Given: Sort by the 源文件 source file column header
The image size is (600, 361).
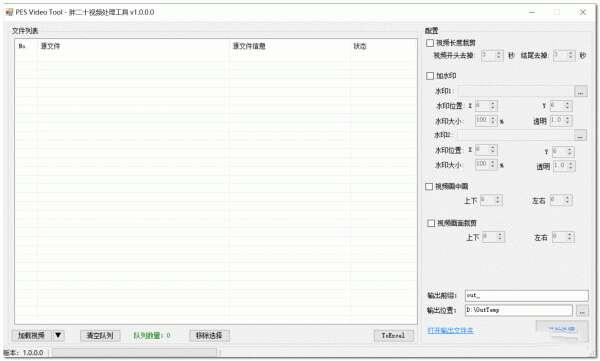Looking at the screenshot, I should [133, 46].
